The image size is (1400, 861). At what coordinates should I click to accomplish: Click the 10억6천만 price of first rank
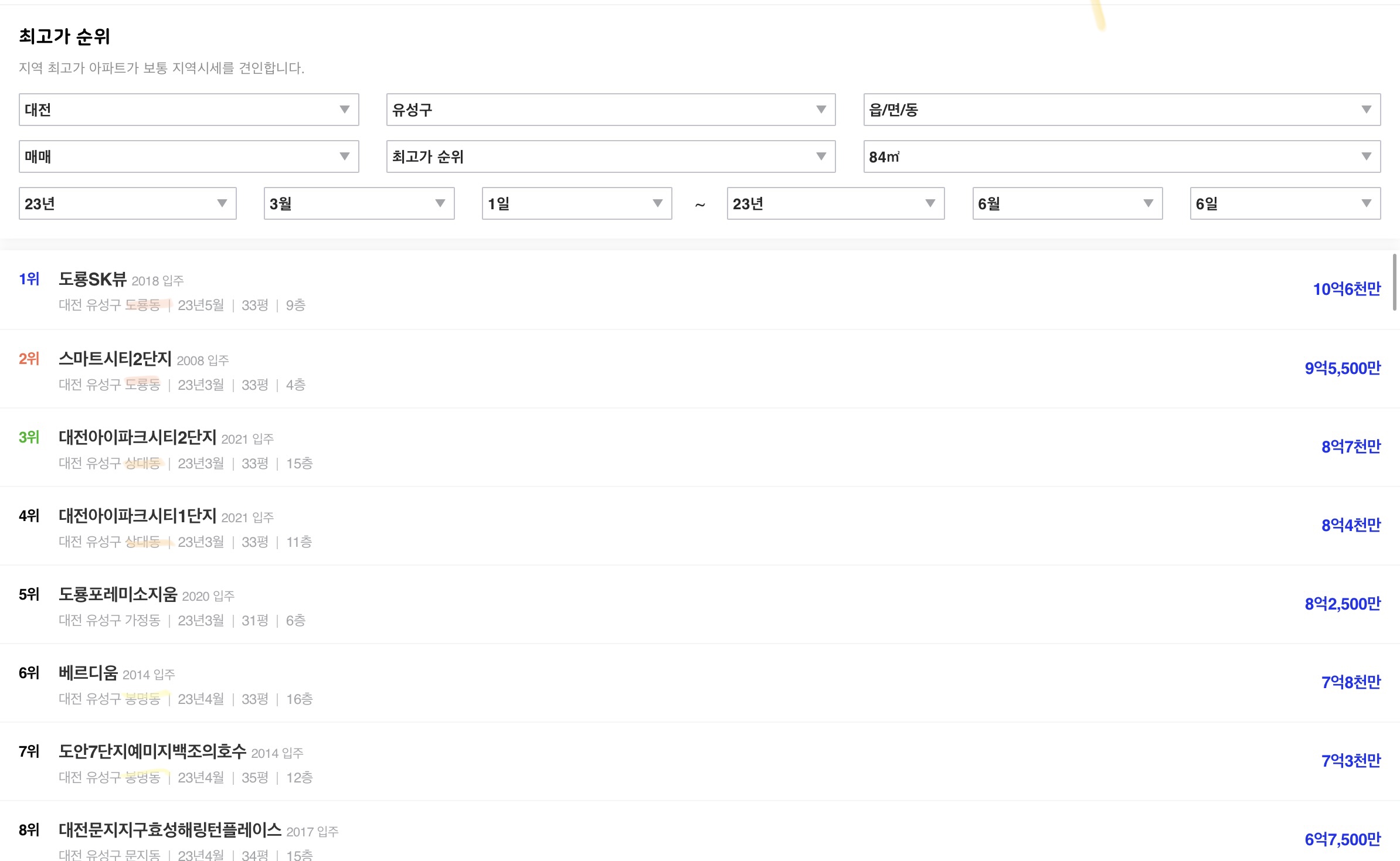(x=1346, y=289)
